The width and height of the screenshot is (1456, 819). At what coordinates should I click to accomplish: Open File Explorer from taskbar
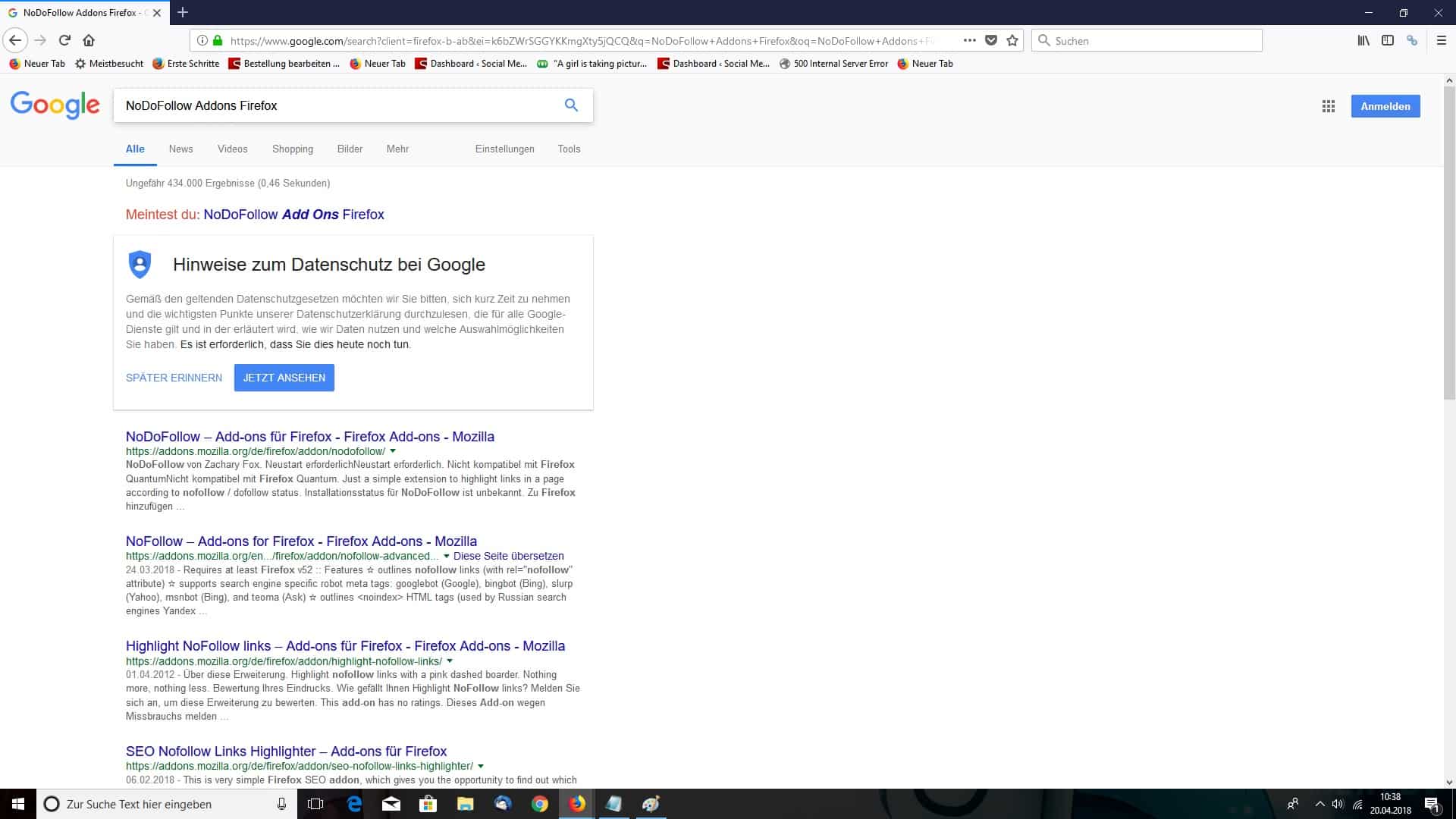tap(466, 804)
